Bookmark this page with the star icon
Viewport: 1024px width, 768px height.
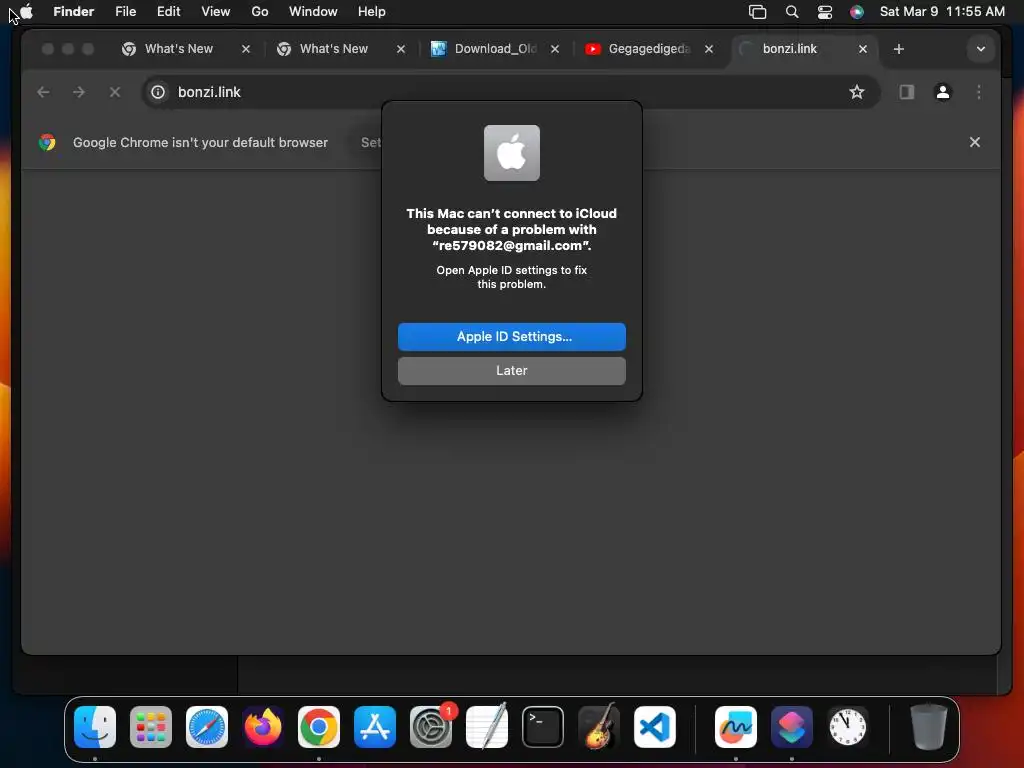(856, 92)
